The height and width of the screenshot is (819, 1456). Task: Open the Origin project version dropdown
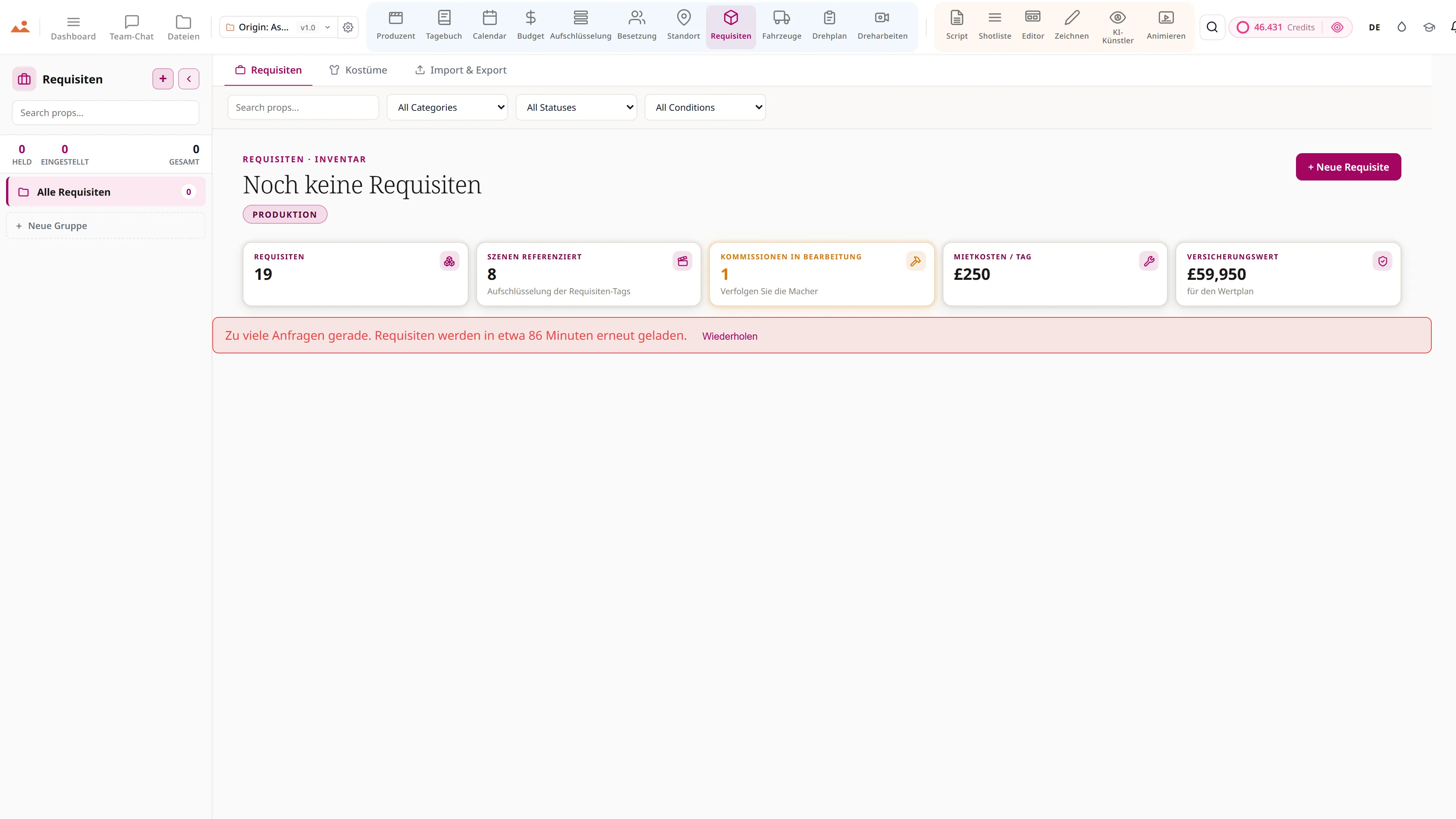[279, 27]
